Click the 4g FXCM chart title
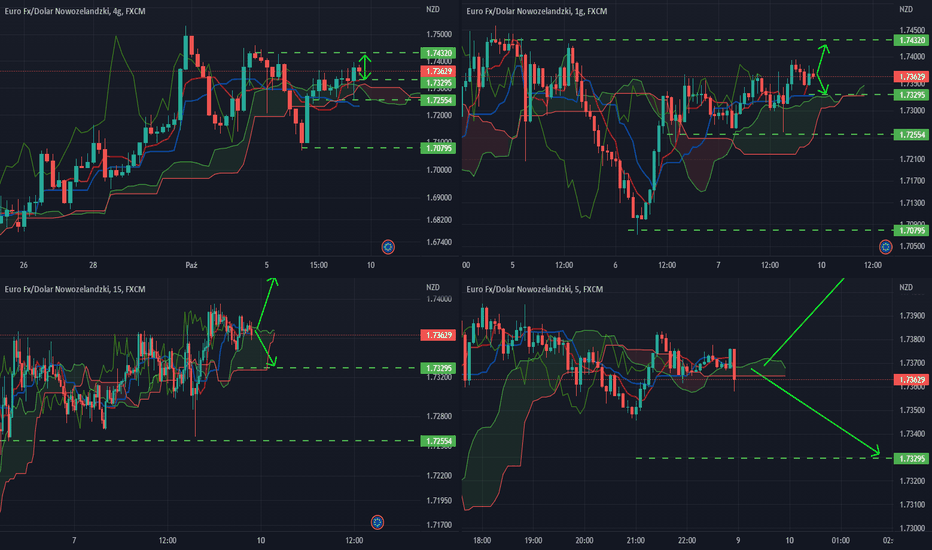Screen dimensions: 932x550 point(75,11)
